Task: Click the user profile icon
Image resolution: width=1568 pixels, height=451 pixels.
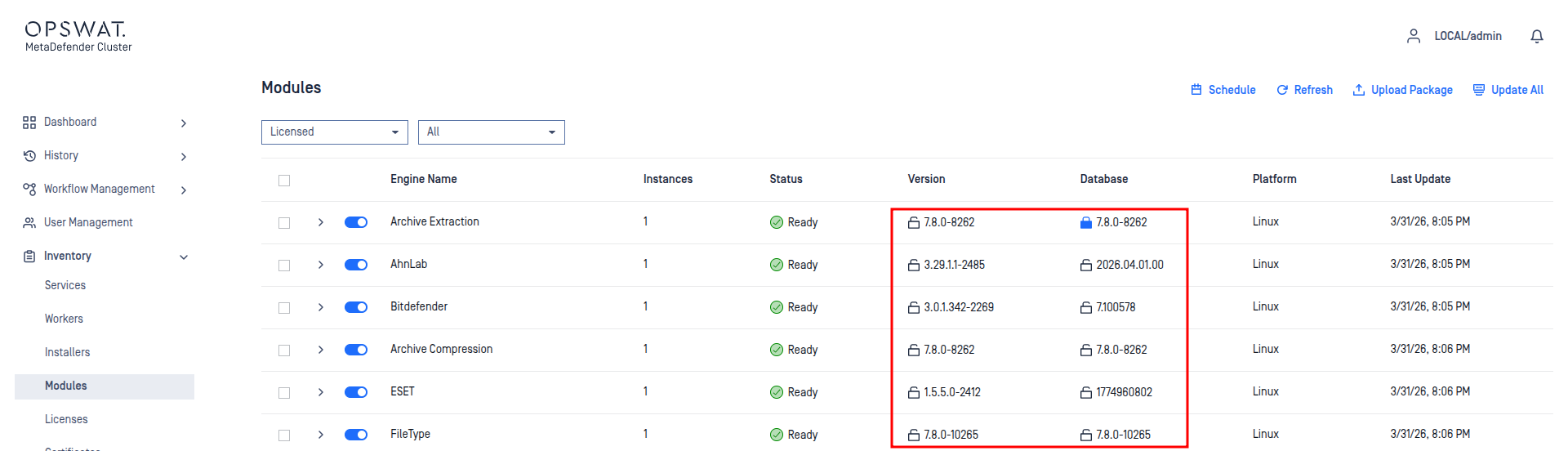Action: coord(1414,36)
